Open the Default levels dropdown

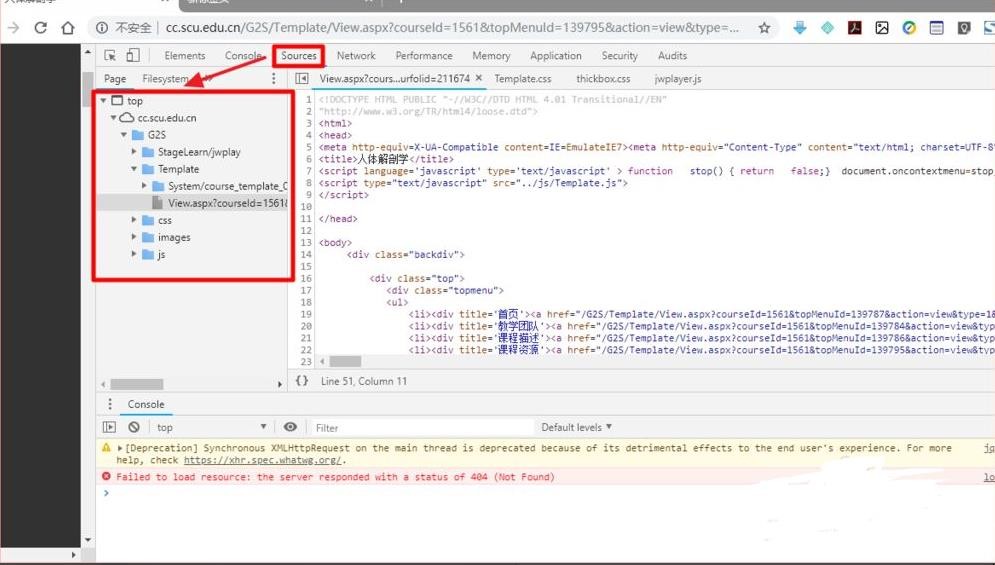[576, 427]
